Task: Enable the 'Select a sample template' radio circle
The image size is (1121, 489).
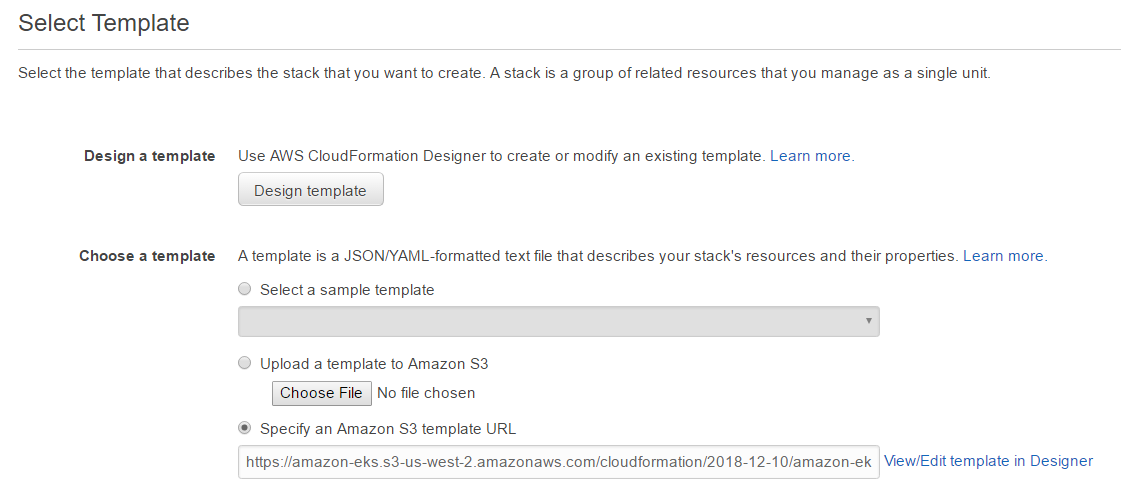Action: [245, 290]
